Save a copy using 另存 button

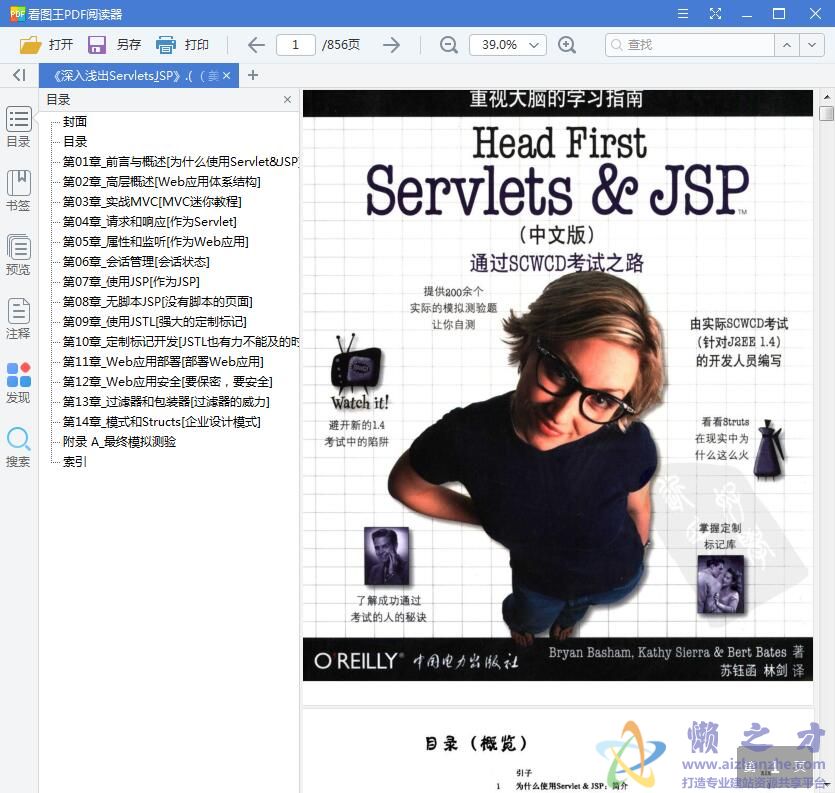[x=114, y=45]
